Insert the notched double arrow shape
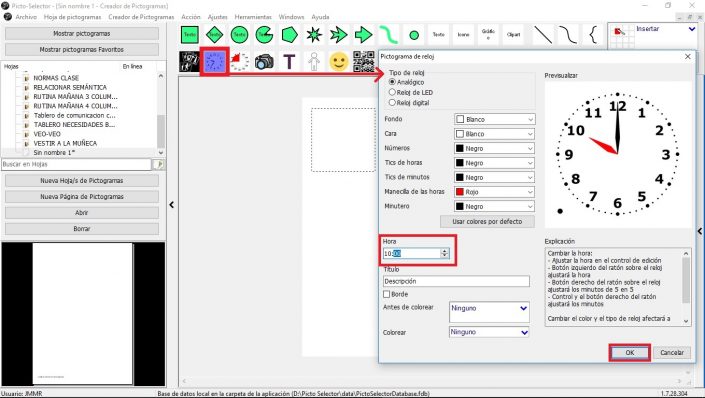Viewport: 705px width, 398px height. pos(339,35)
